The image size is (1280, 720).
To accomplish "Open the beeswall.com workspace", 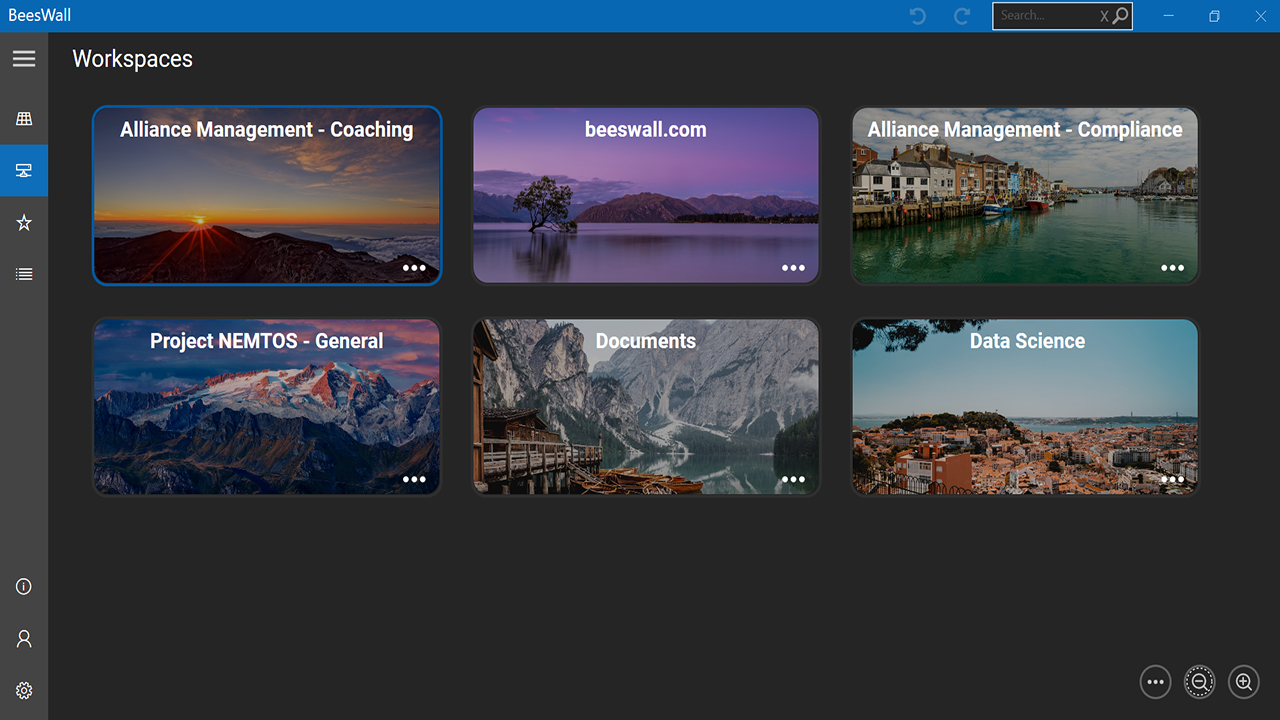I will pyautogui.click(x=646, y=195).
